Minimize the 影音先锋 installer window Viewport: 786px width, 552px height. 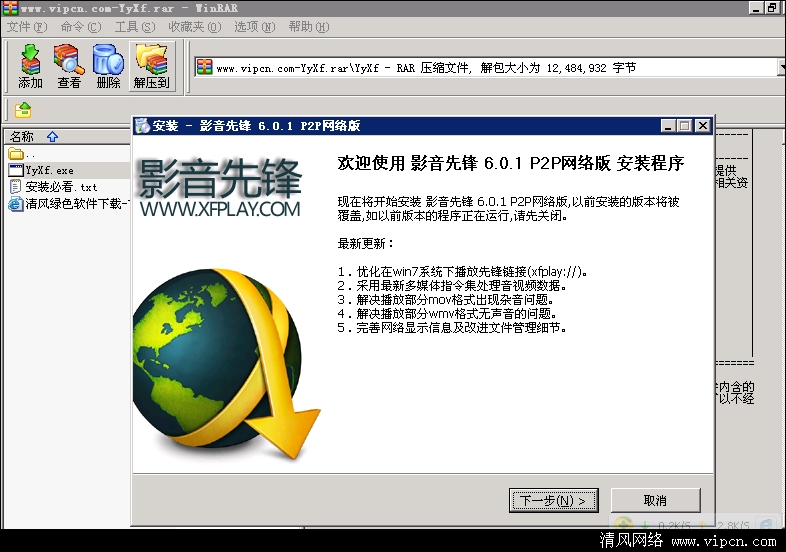(667, 126)
